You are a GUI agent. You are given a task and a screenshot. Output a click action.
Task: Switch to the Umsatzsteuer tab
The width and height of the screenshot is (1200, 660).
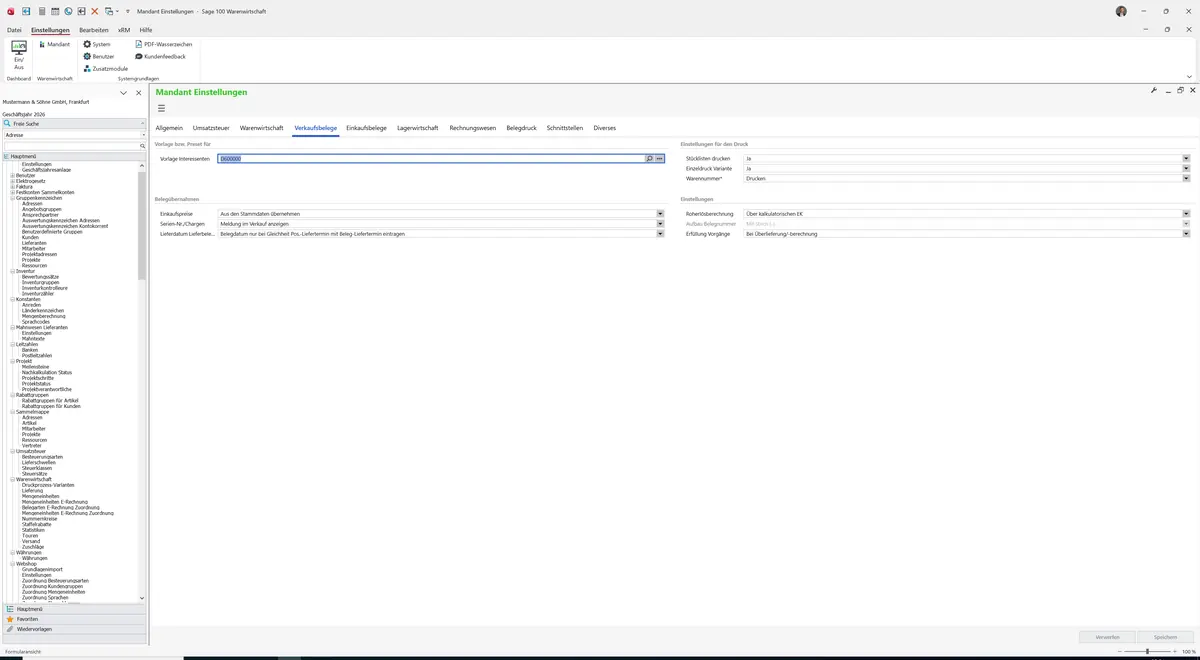[211, 128]
